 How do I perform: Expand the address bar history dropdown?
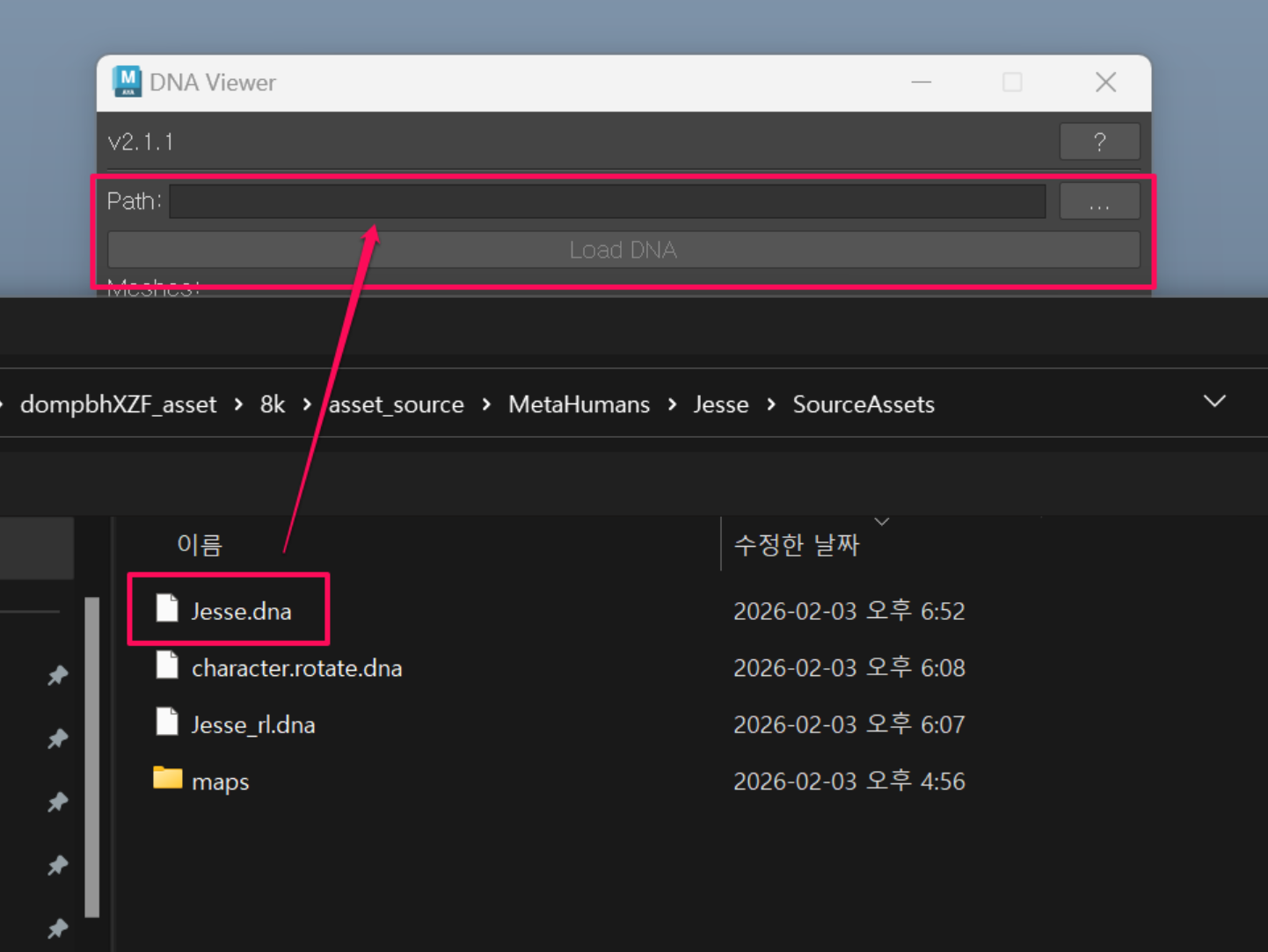(1214, 402)
